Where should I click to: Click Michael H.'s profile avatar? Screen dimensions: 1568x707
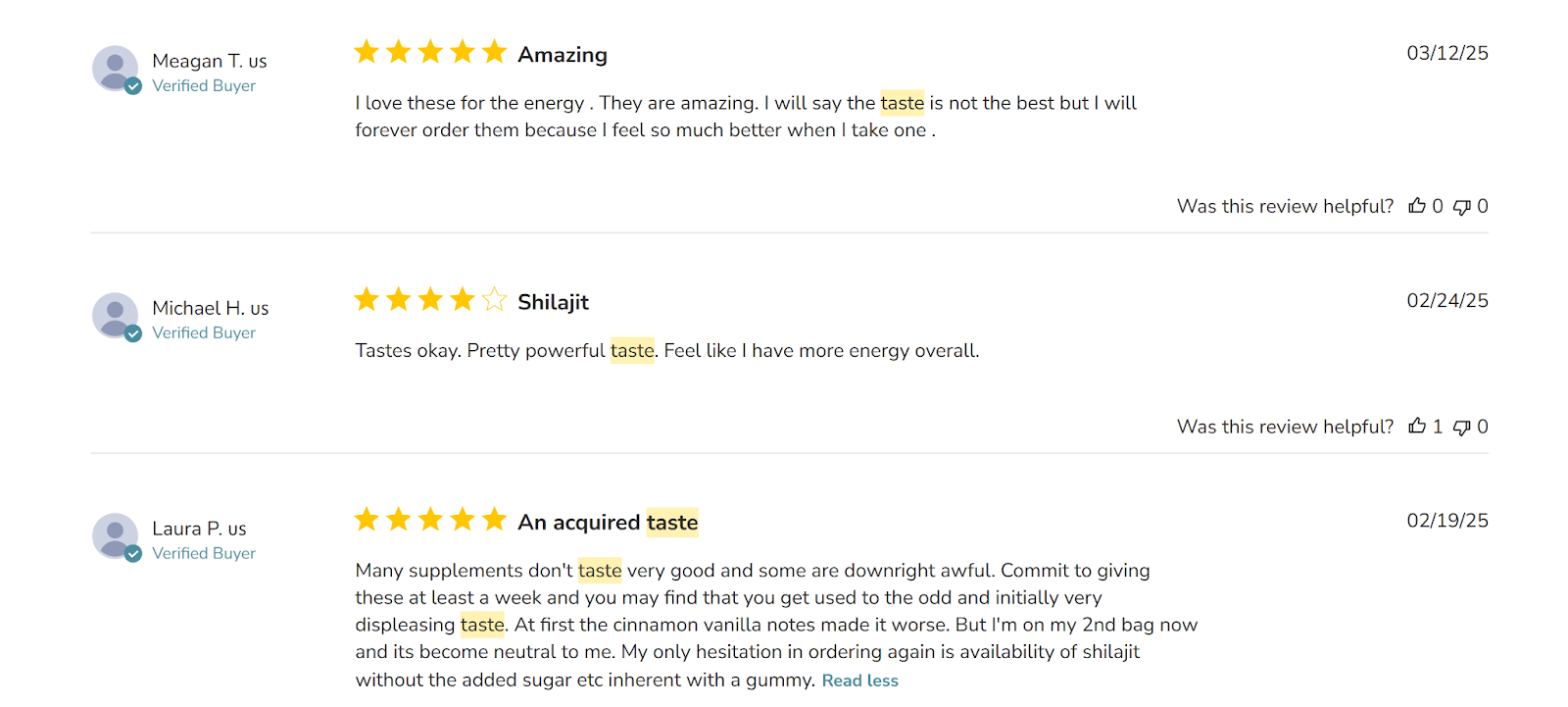(116, 316)
